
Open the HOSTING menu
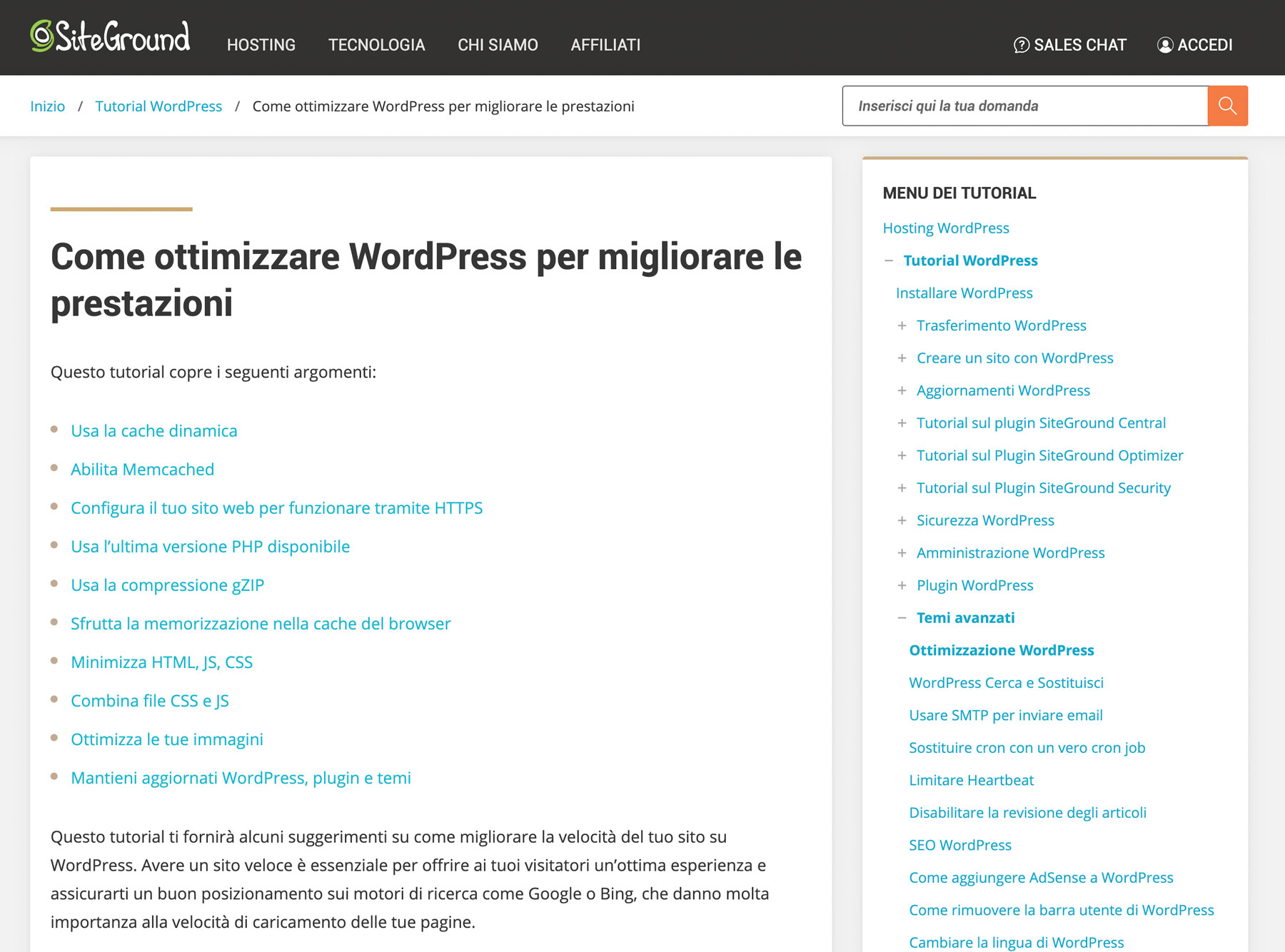tap(261, 45)
